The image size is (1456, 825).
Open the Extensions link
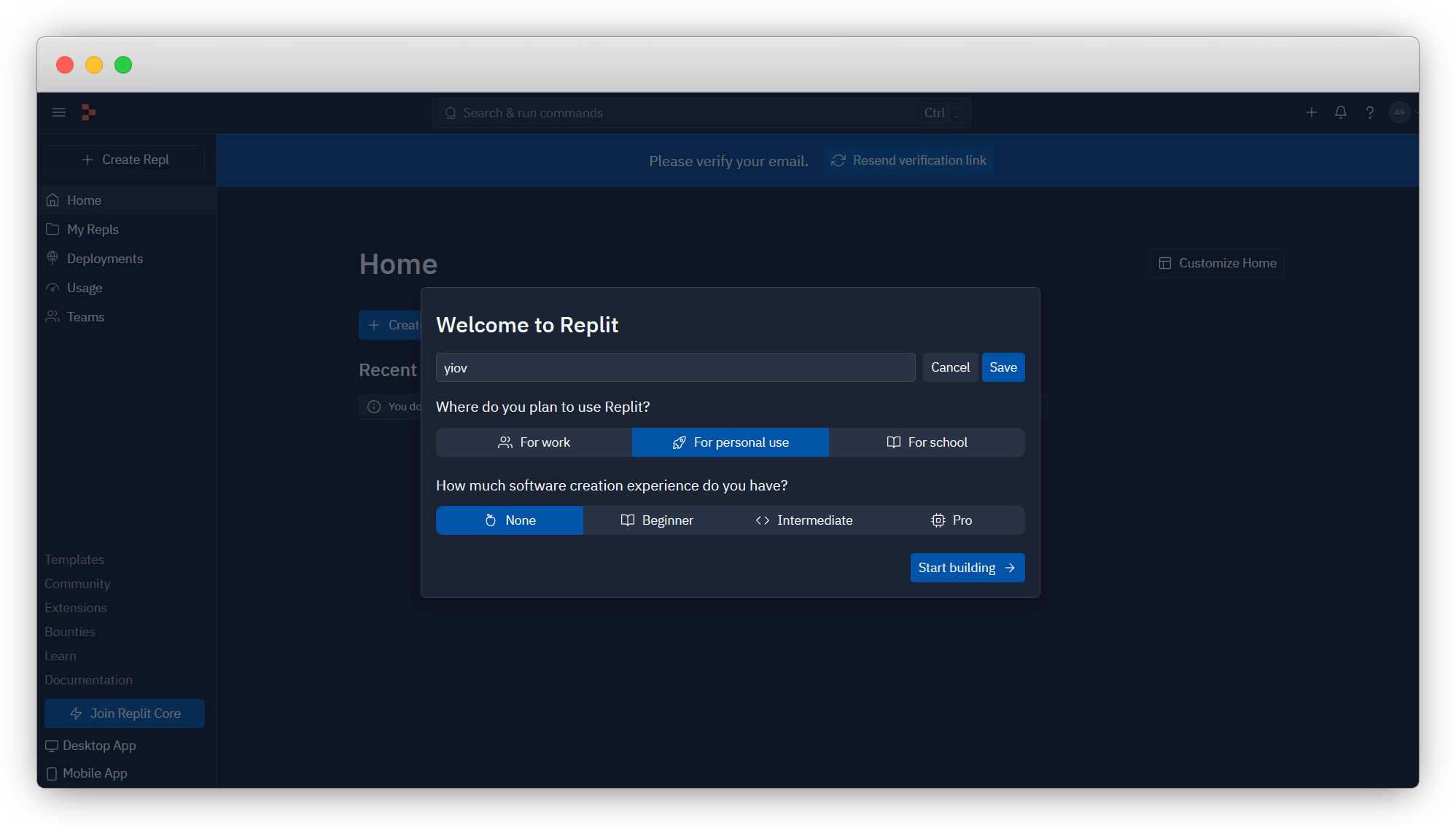pos(76,608)
